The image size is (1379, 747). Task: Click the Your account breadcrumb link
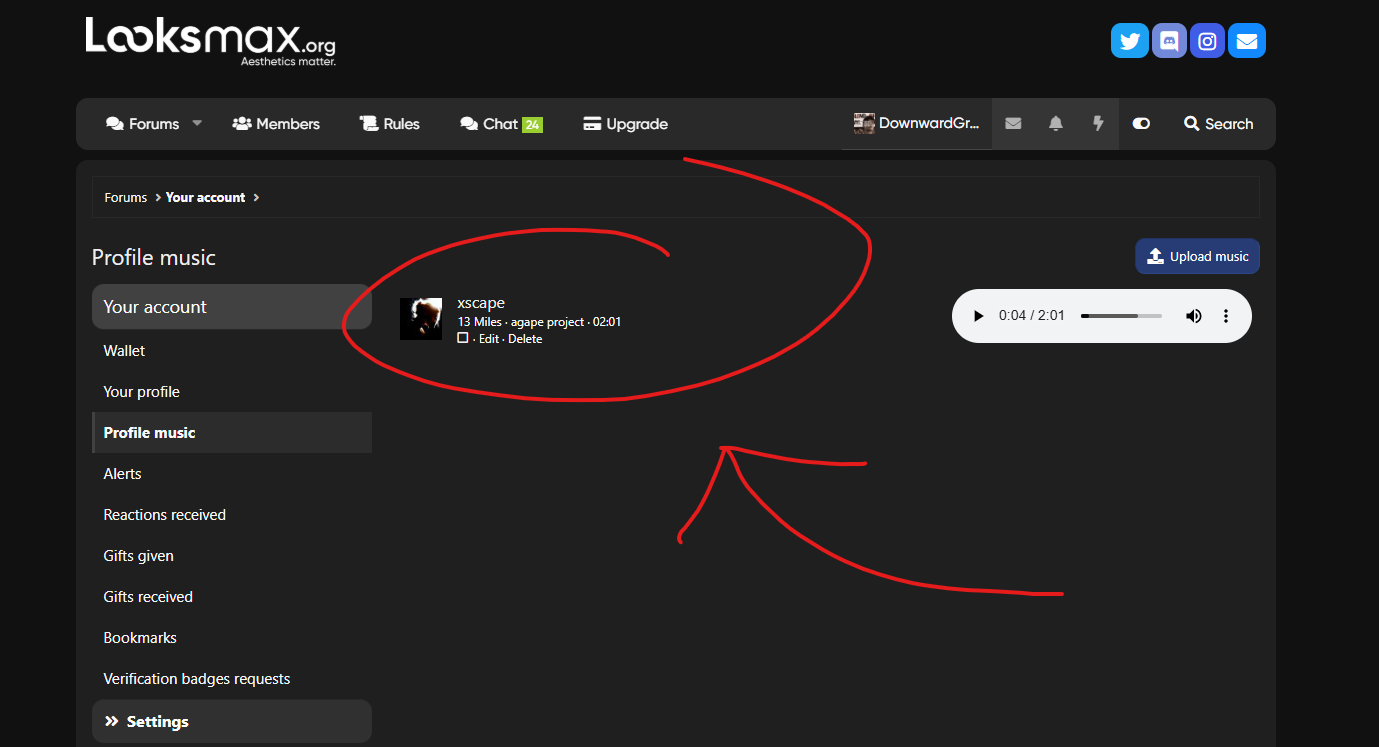(x=205, y=198)
